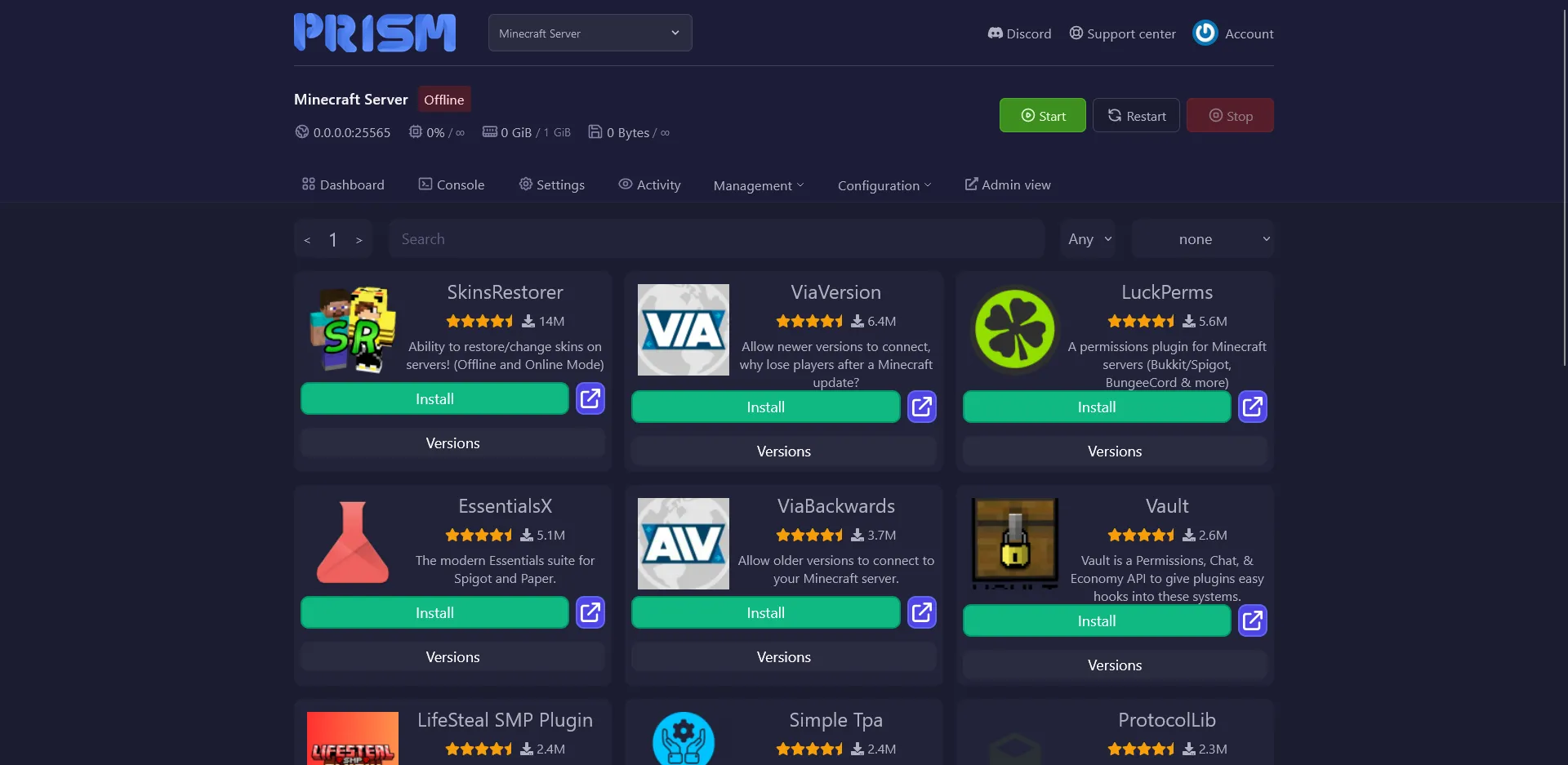This screenshot has height=765, width=1568.
Task: Go to next plugin page arrow
Action: 359,240
